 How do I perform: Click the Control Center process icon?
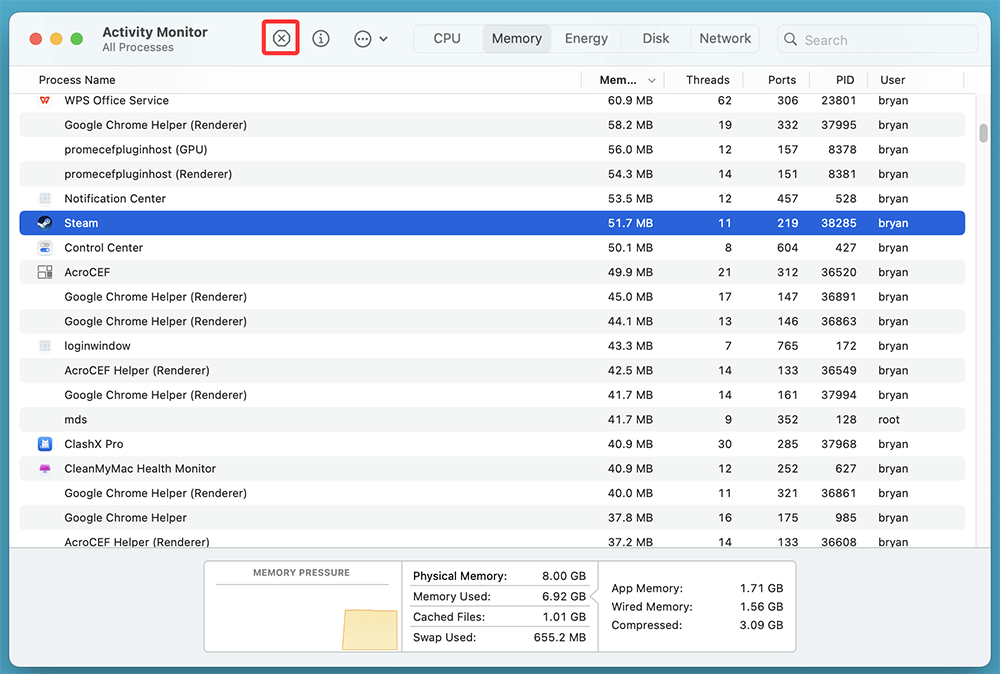[45, 248]
